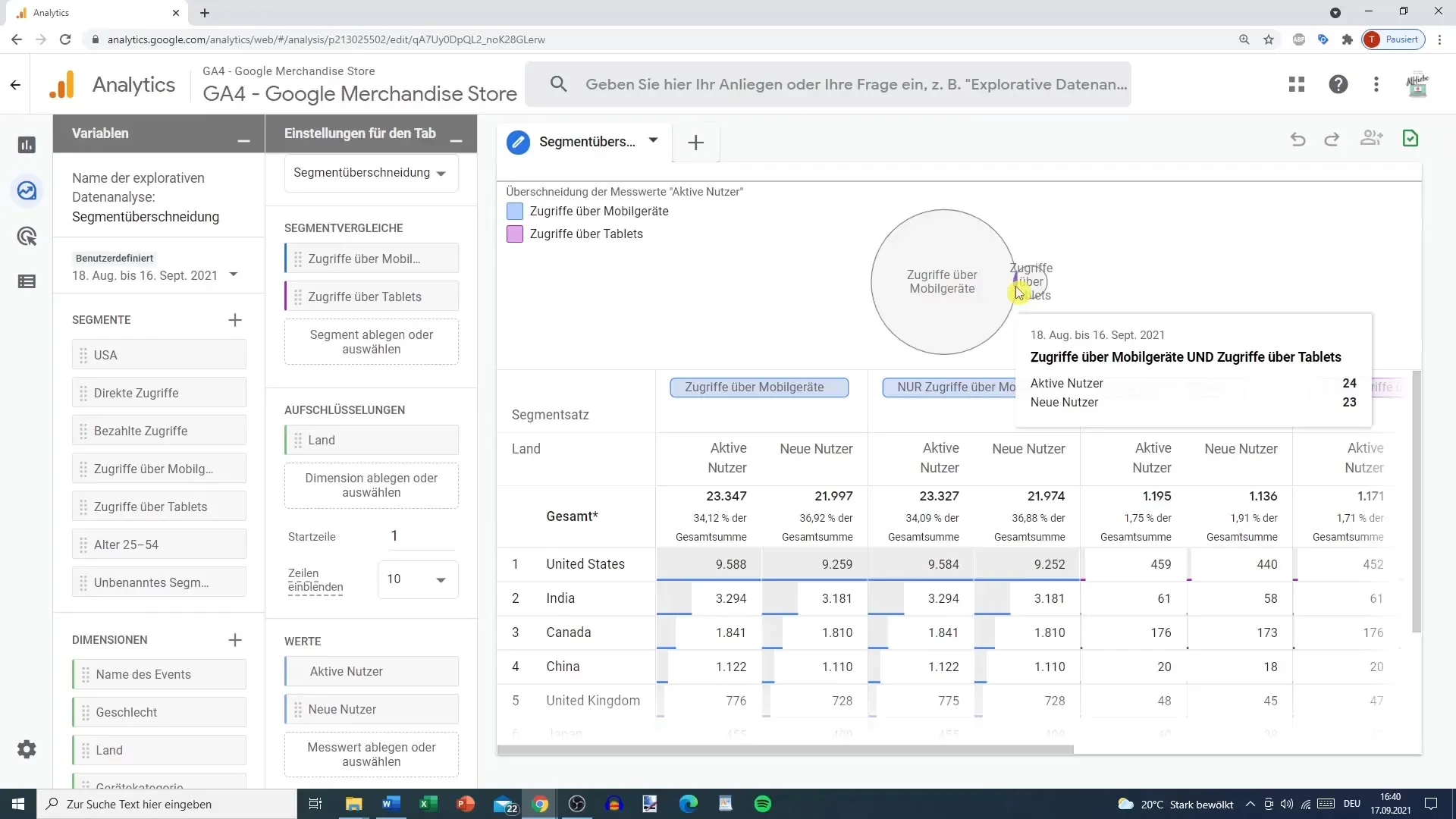Open Spotify in the Windows taskbar
The height and width of the screenshot is (819, 1456).
click(763, 804)
